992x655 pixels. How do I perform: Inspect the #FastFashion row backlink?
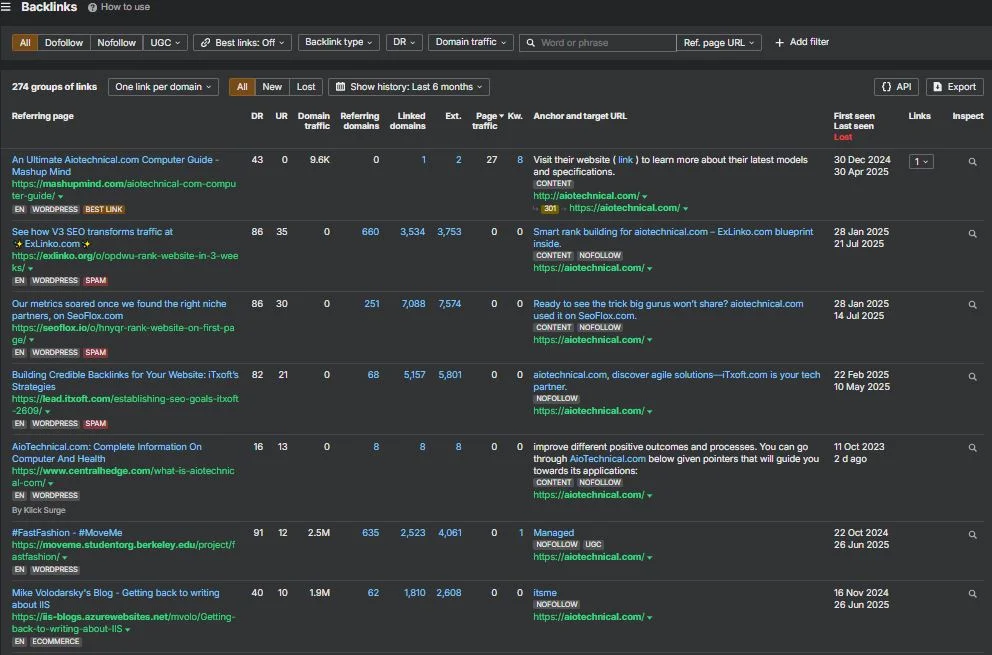tap(972, 535)
